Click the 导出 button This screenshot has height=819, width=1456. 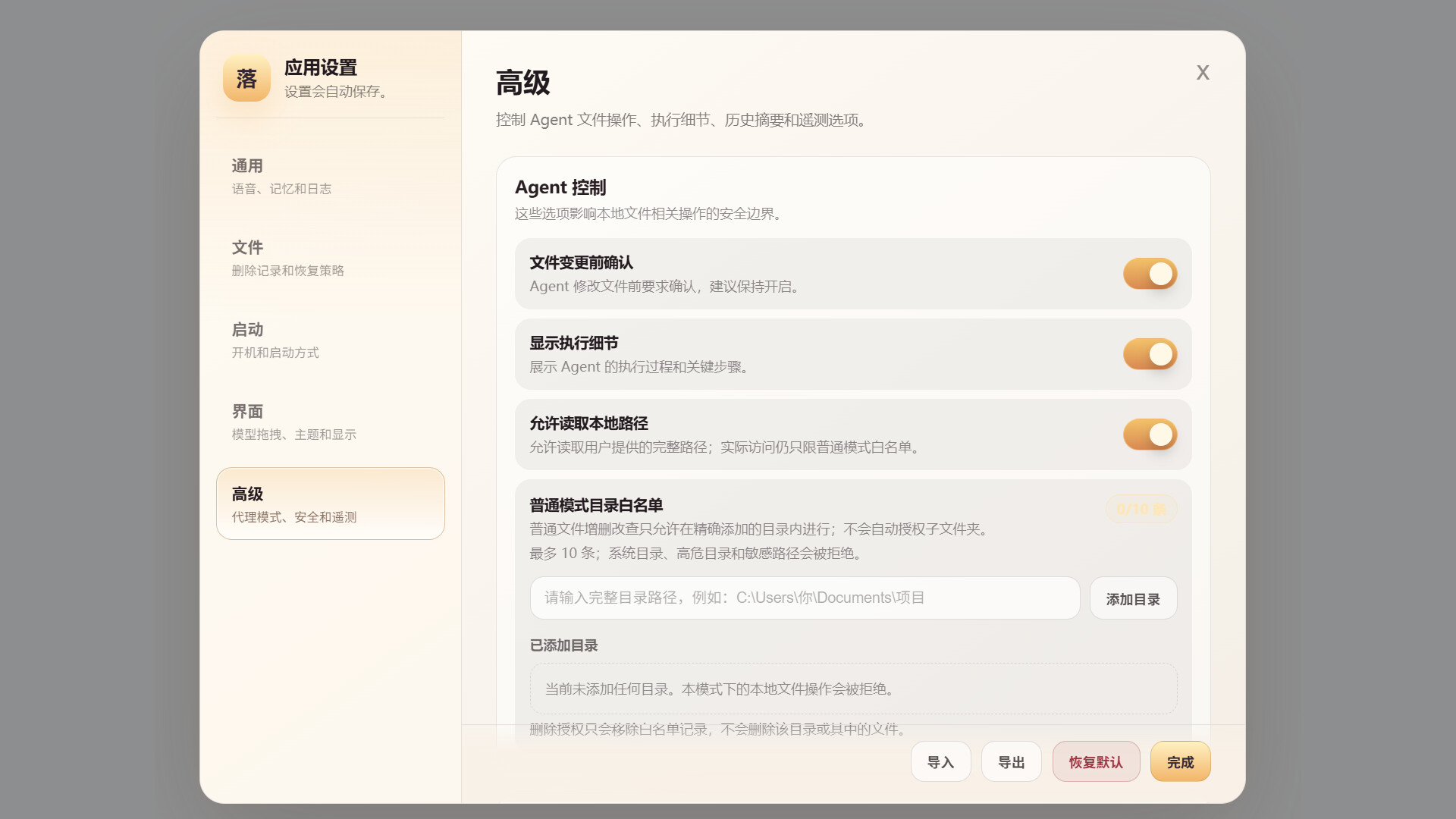point(1011,761)
